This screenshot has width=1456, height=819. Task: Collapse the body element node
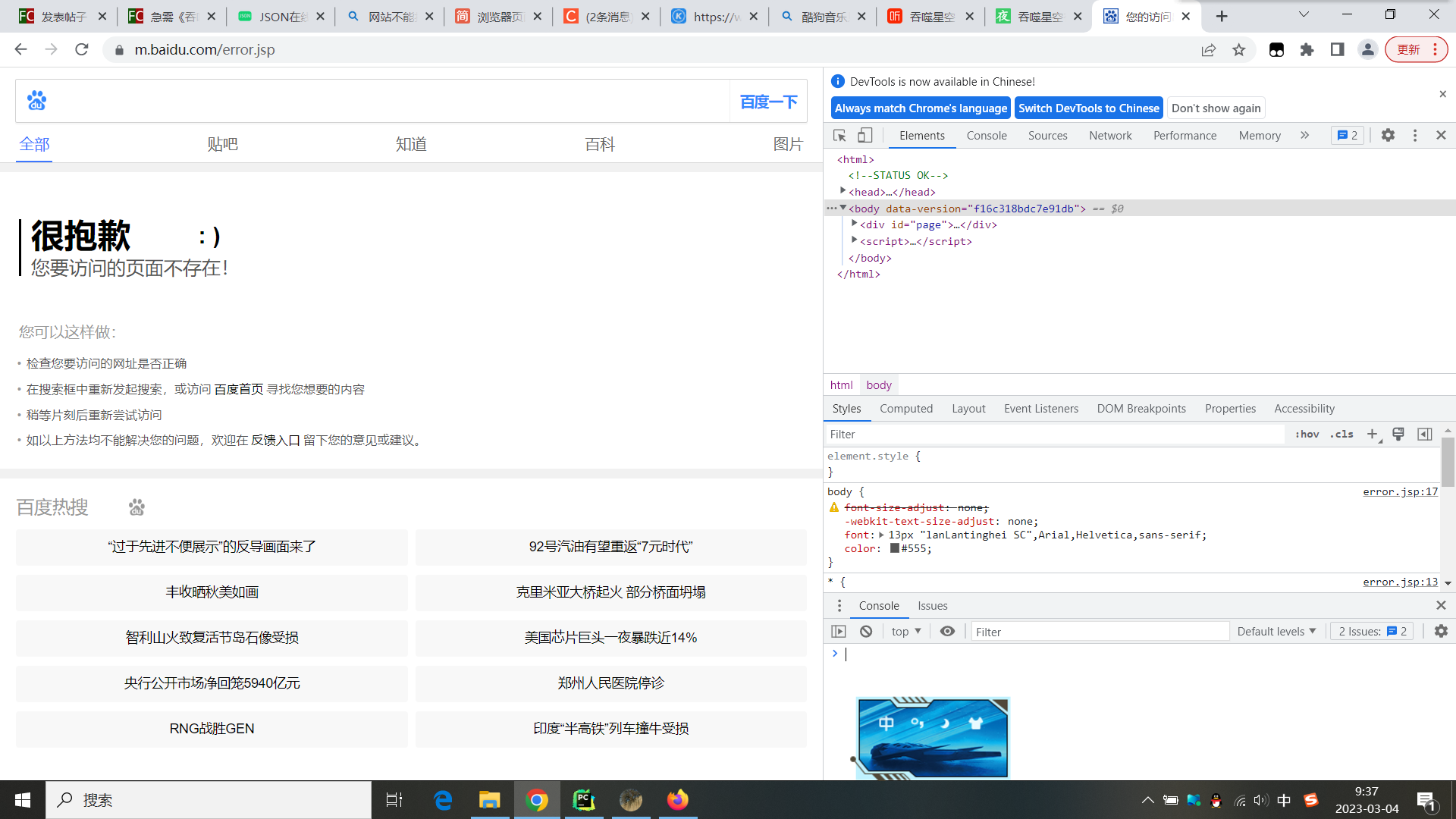point(843,208)
